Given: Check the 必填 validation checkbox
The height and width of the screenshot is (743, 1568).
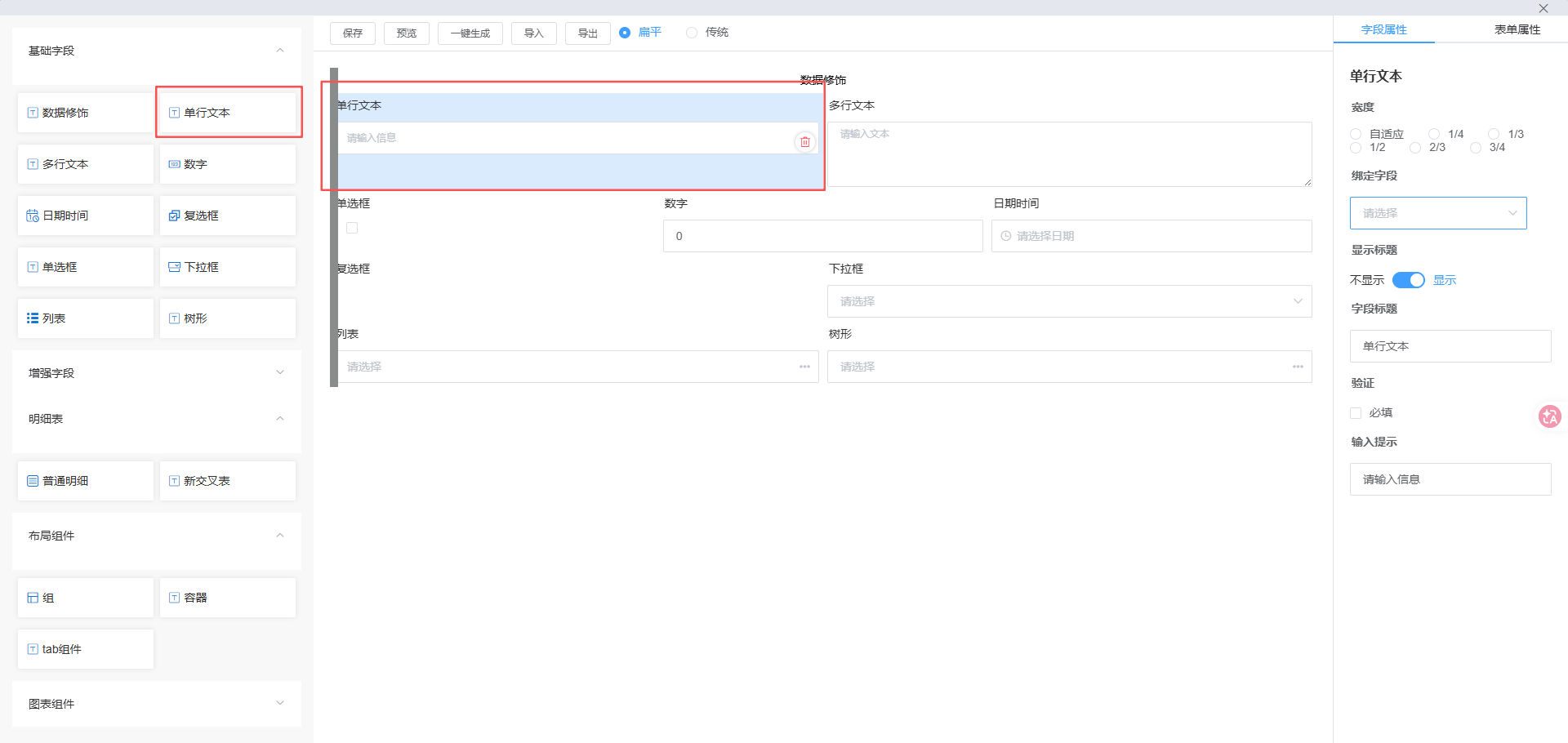Looking at the screenshot, I should (x=1356, y=413).
